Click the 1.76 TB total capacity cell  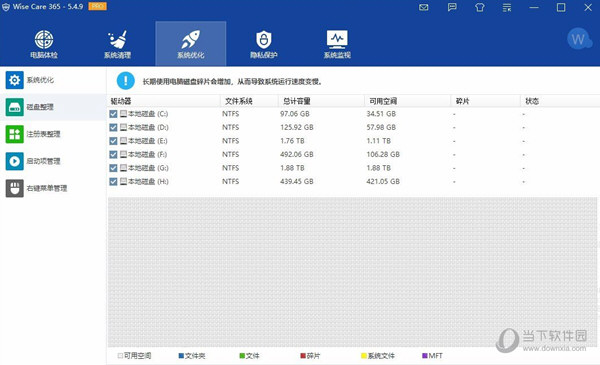pyautogui.click(x=292, y=141)
